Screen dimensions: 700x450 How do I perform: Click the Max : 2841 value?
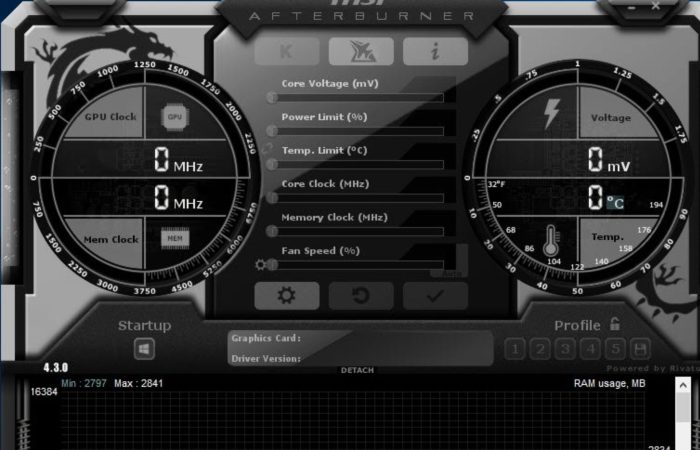138,383
